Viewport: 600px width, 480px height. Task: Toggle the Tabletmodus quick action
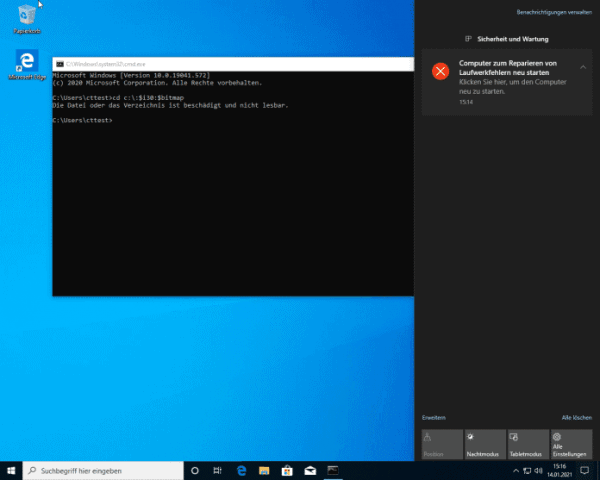point(528,443)
